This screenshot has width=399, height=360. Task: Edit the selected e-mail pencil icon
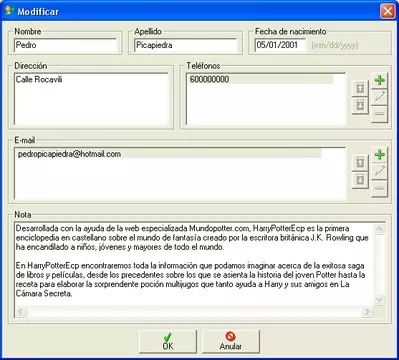click(x=379, y=171)
